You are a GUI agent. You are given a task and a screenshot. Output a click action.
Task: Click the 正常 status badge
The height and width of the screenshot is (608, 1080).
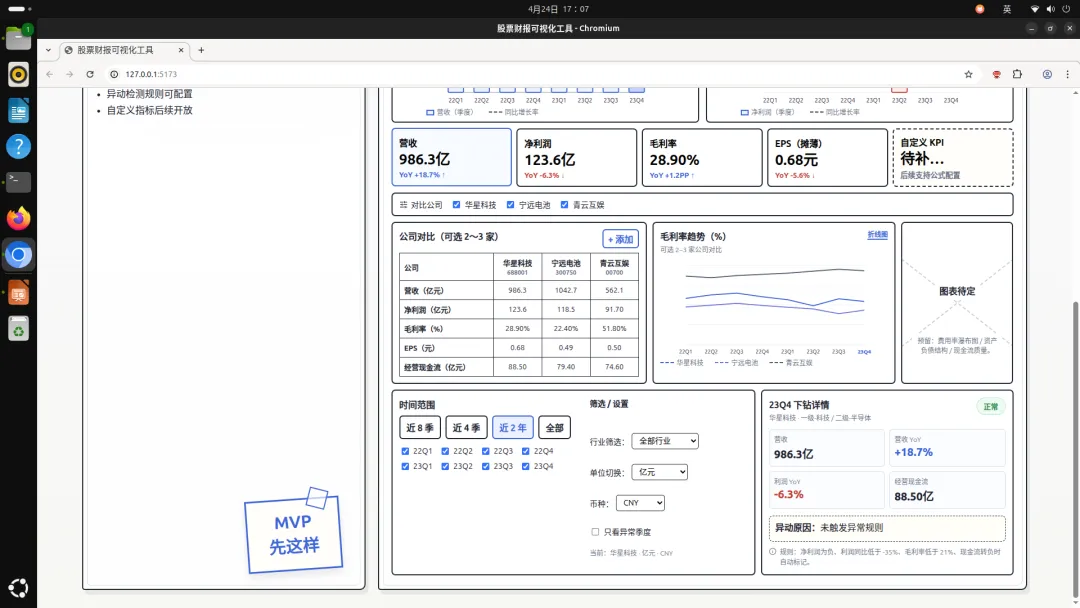[990, 407]
